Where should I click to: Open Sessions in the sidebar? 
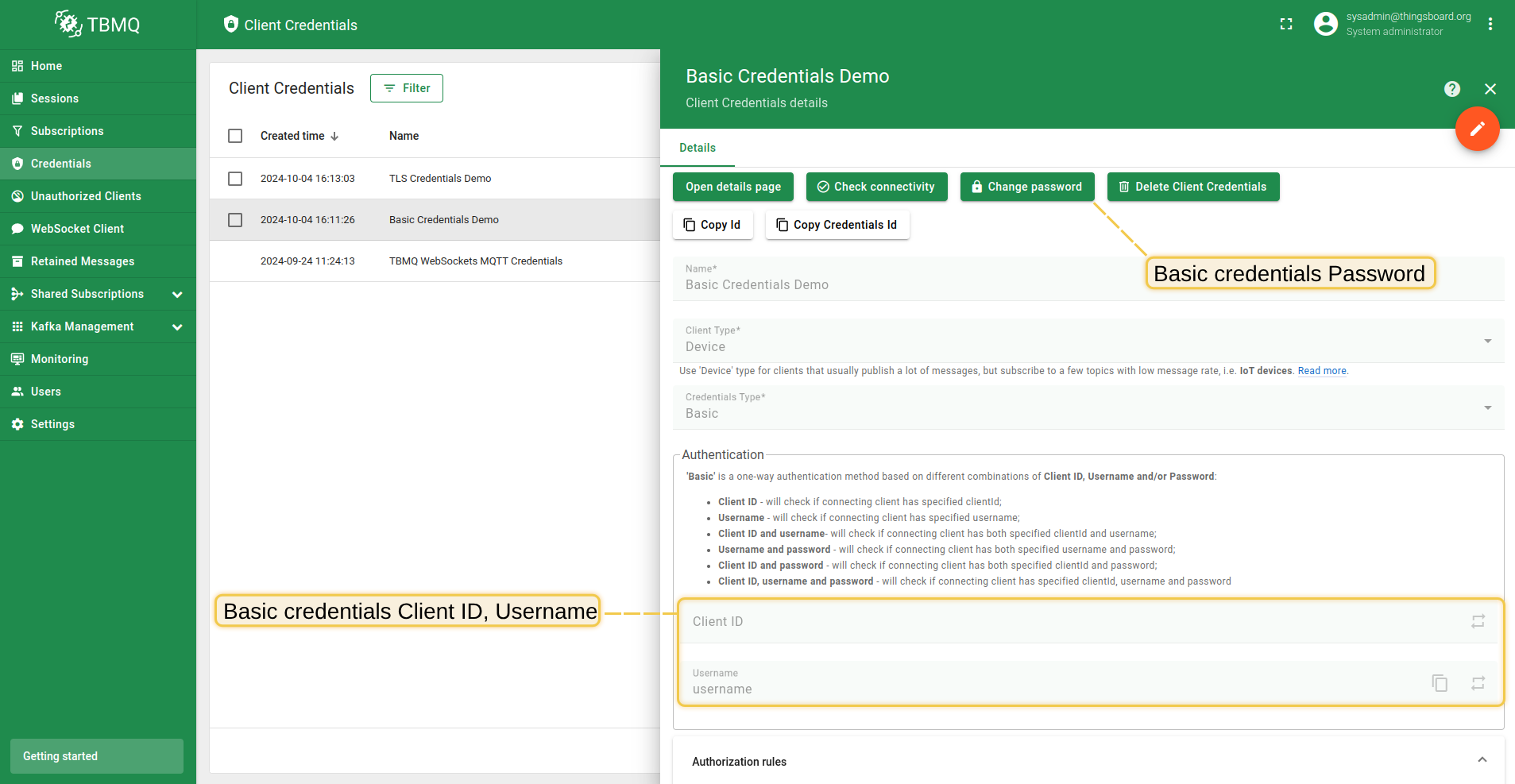coord(55,98)
